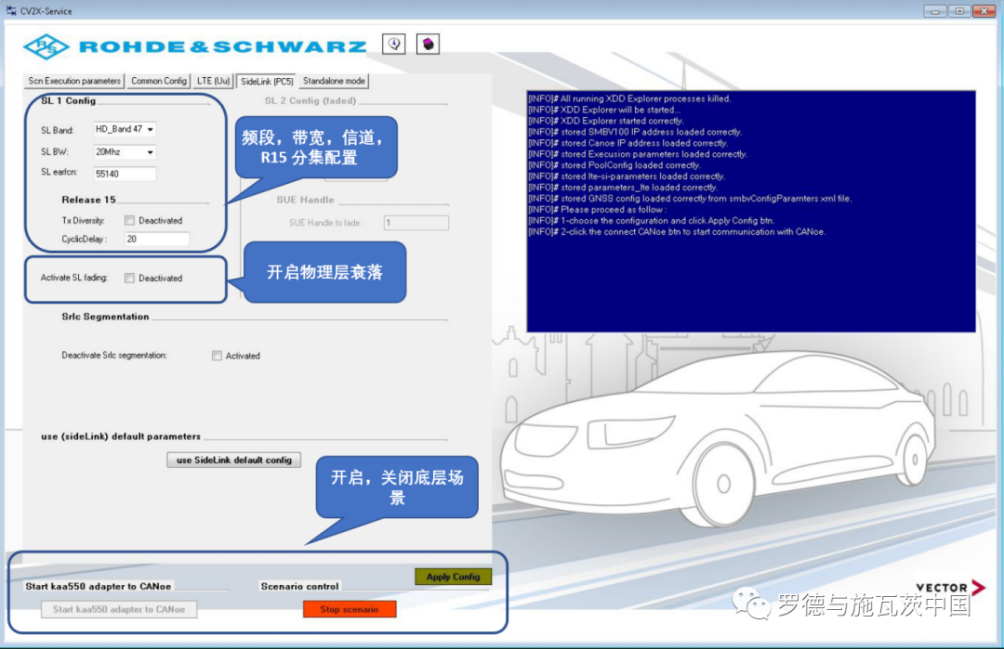The width and height of the screenshot is (1004, 649).
Task: Toggle Deactivate Srlc segmentation checkbox
Action: [217, 355]
